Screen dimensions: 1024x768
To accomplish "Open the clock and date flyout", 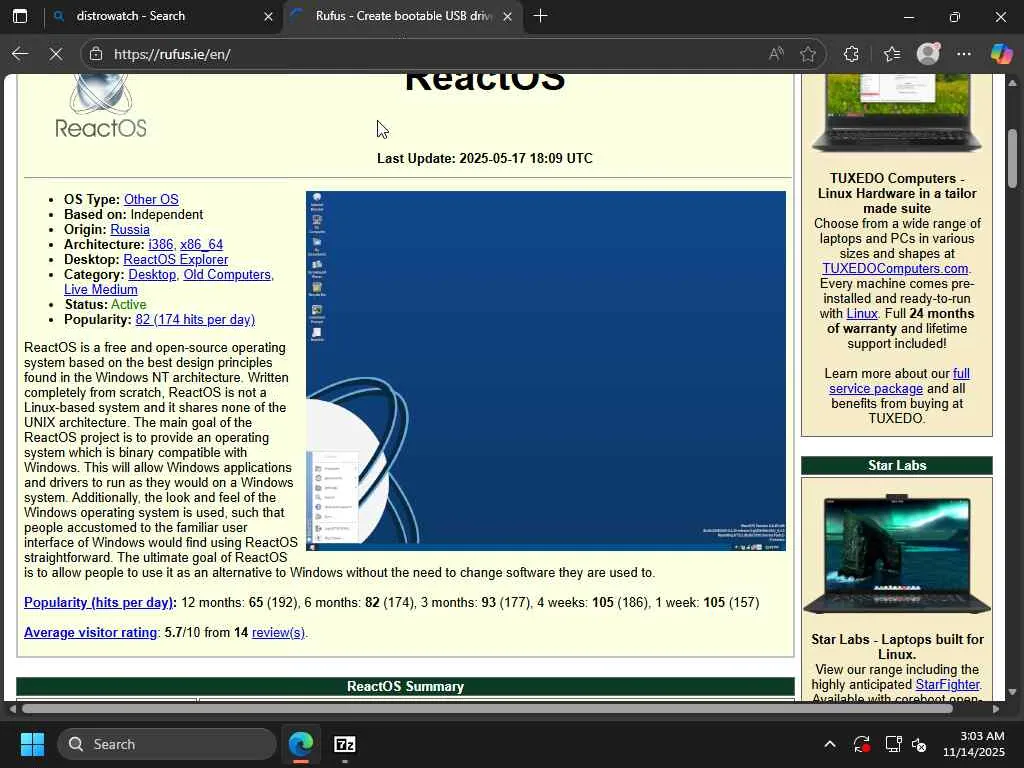I will pyautogui.click(x=974, y=744).
